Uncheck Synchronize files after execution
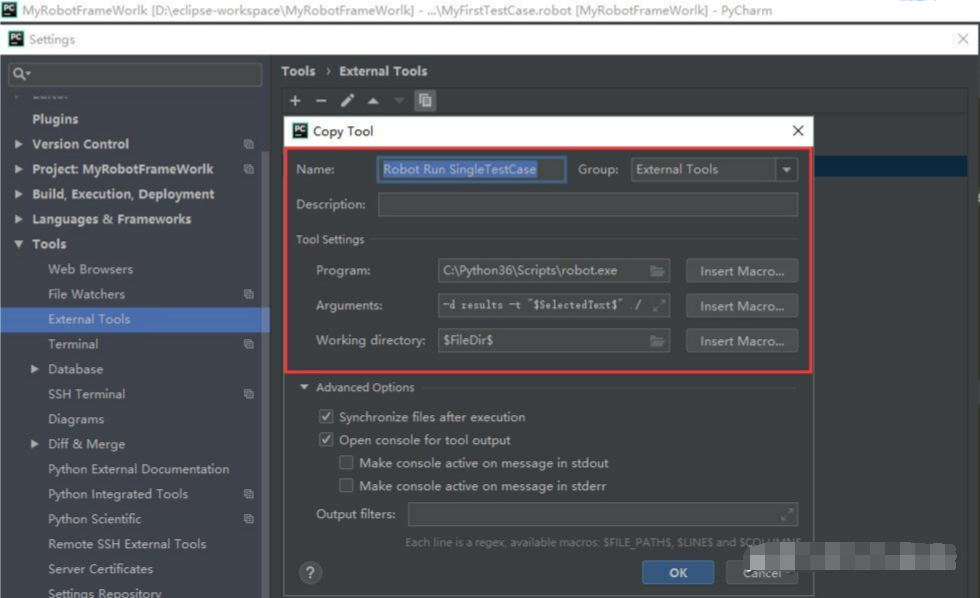Image resolution: width=980 pixels, height=598 pixels. (326, 417)
